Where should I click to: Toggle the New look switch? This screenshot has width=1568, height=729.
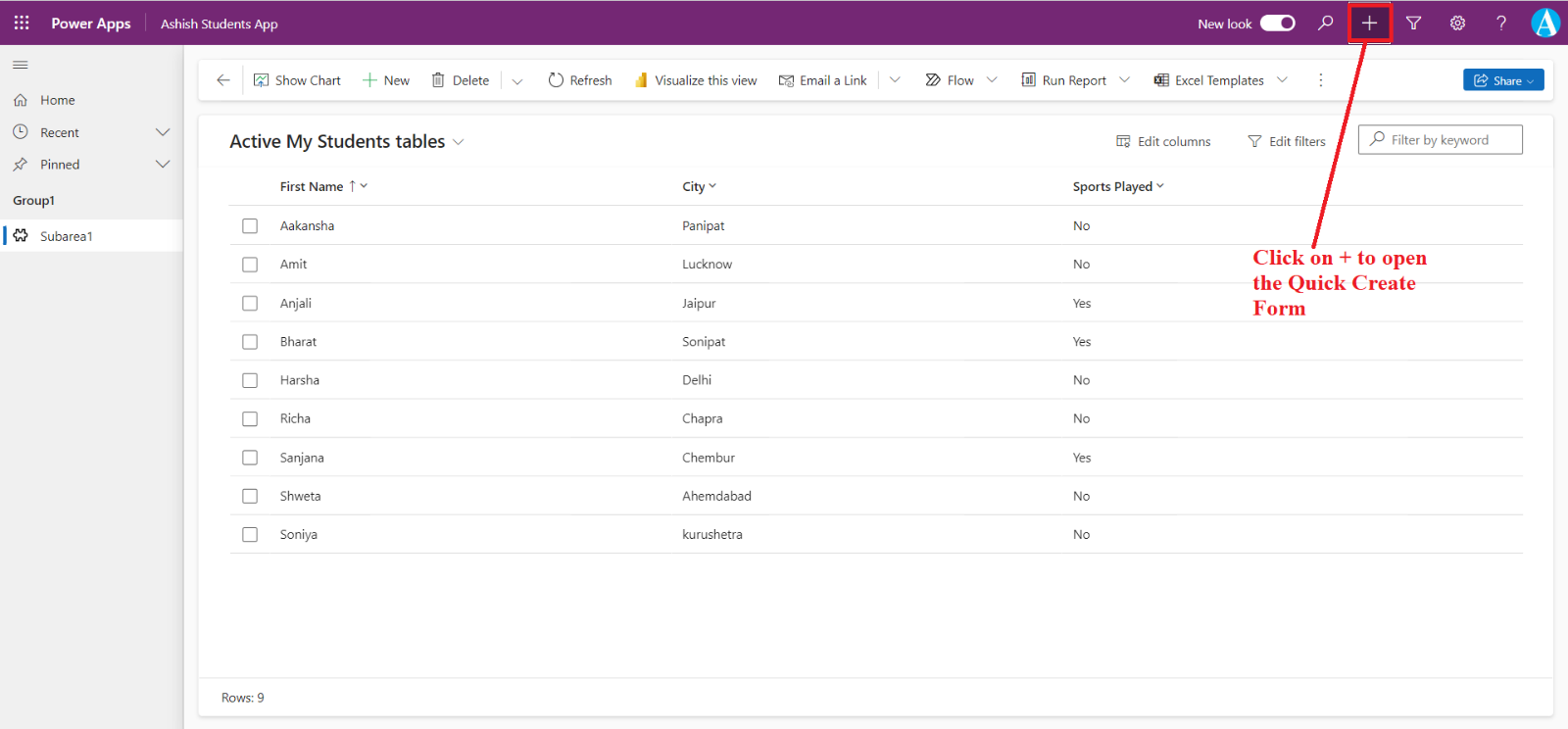click(1277, 23)
